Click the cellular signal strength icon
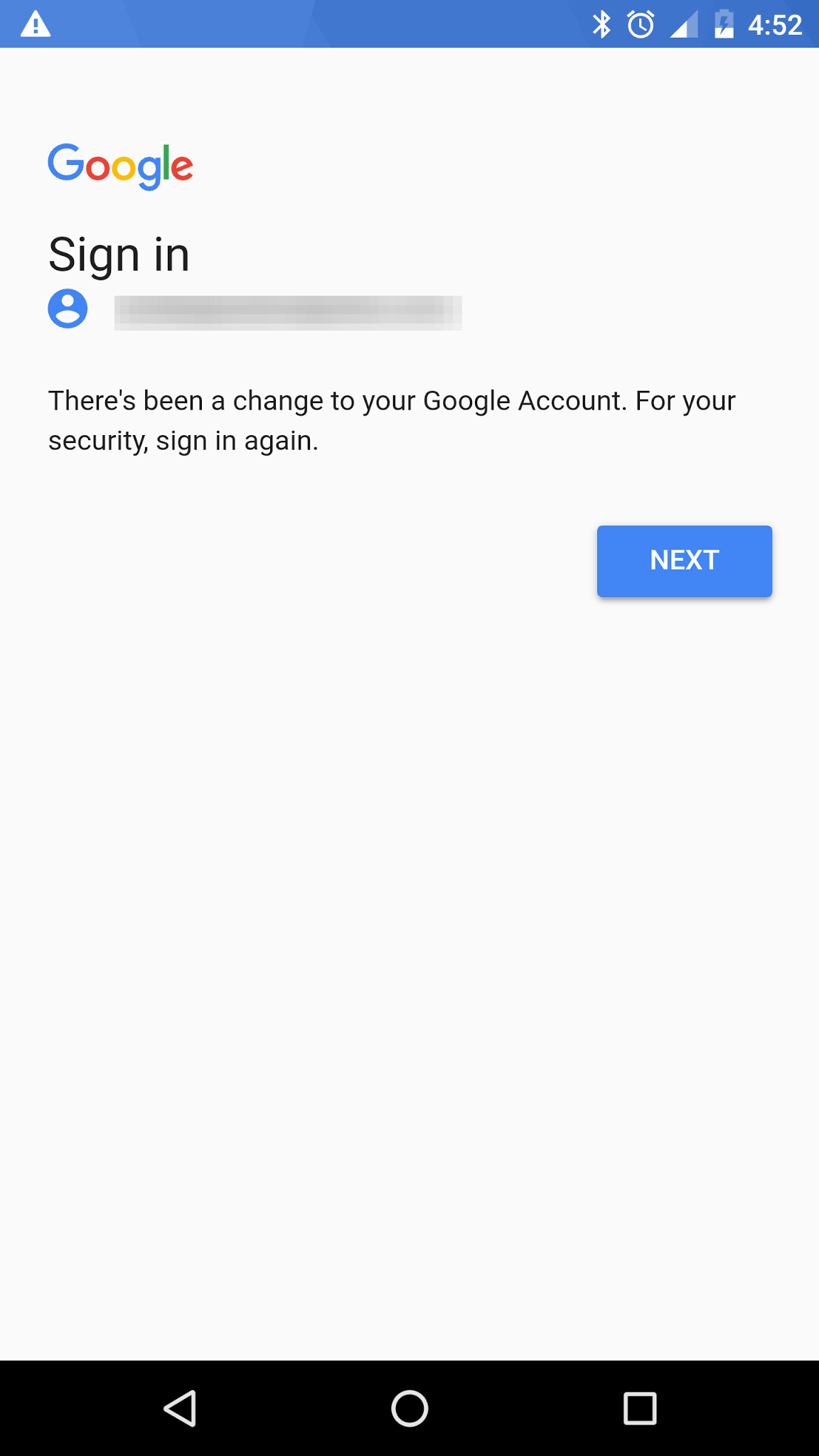The height and width of the screenshot is (1456, 819). (682, 25)
